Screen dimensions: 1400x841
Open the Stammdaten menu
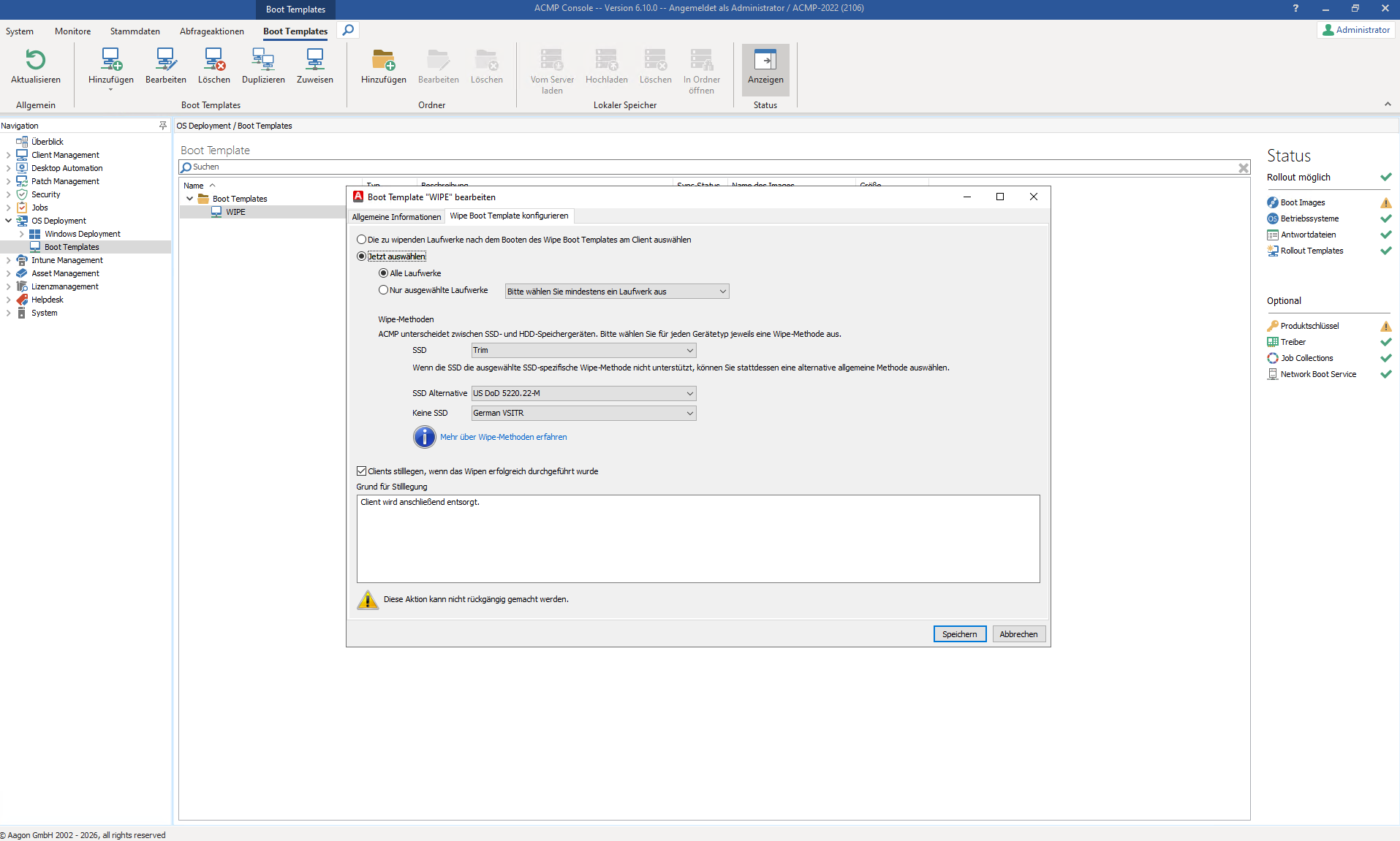click(x=135, y=31)
